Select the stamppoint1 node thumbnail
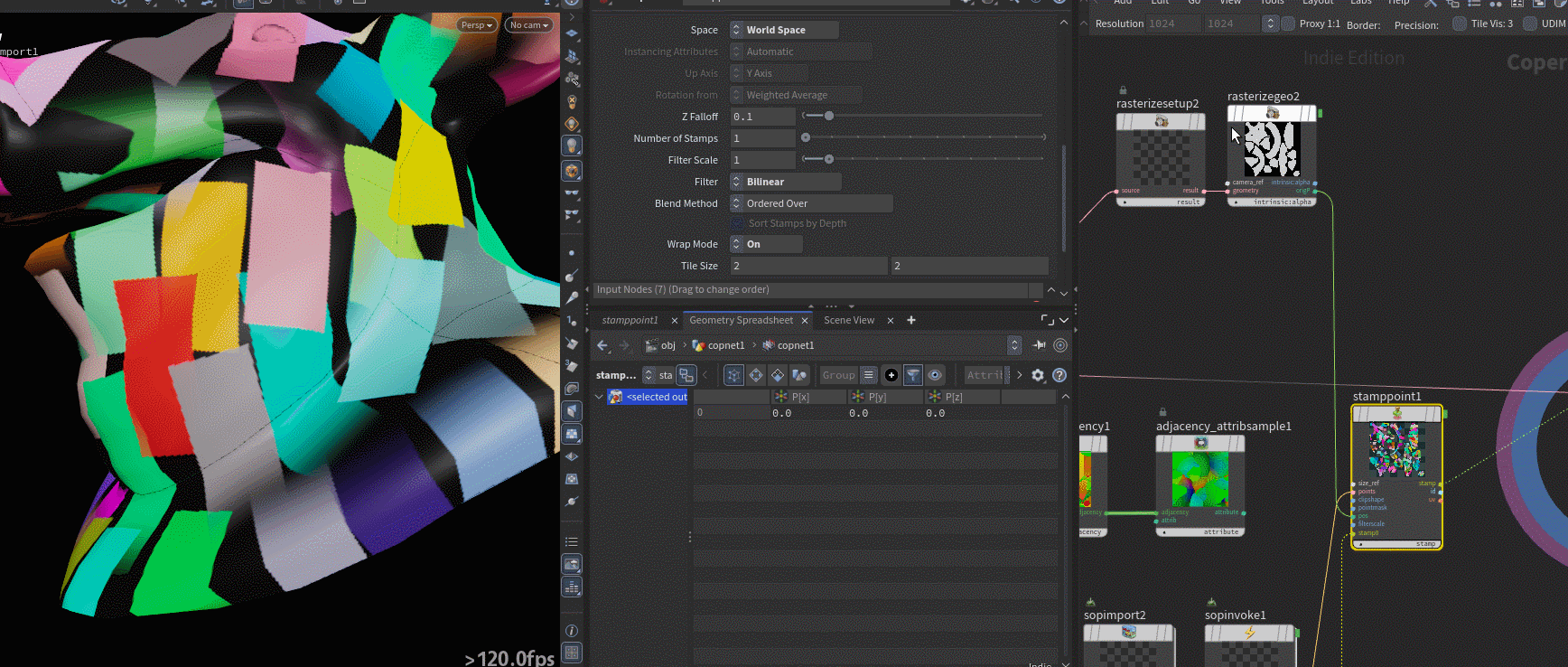Image resolution: width=1568 pixels, height=667 pixels. 1396,450
